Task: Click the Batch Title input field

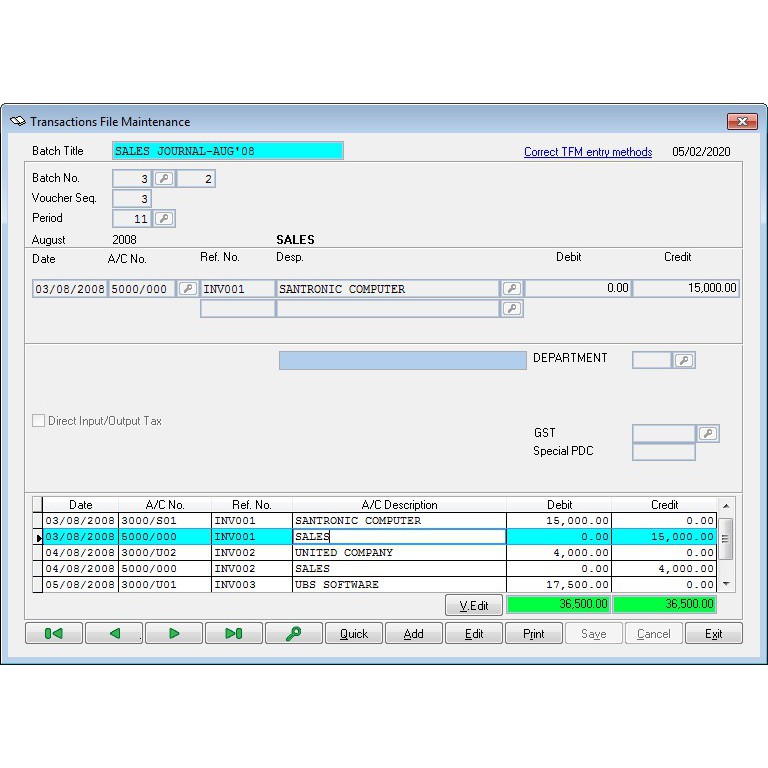Action: click(227, 151)
